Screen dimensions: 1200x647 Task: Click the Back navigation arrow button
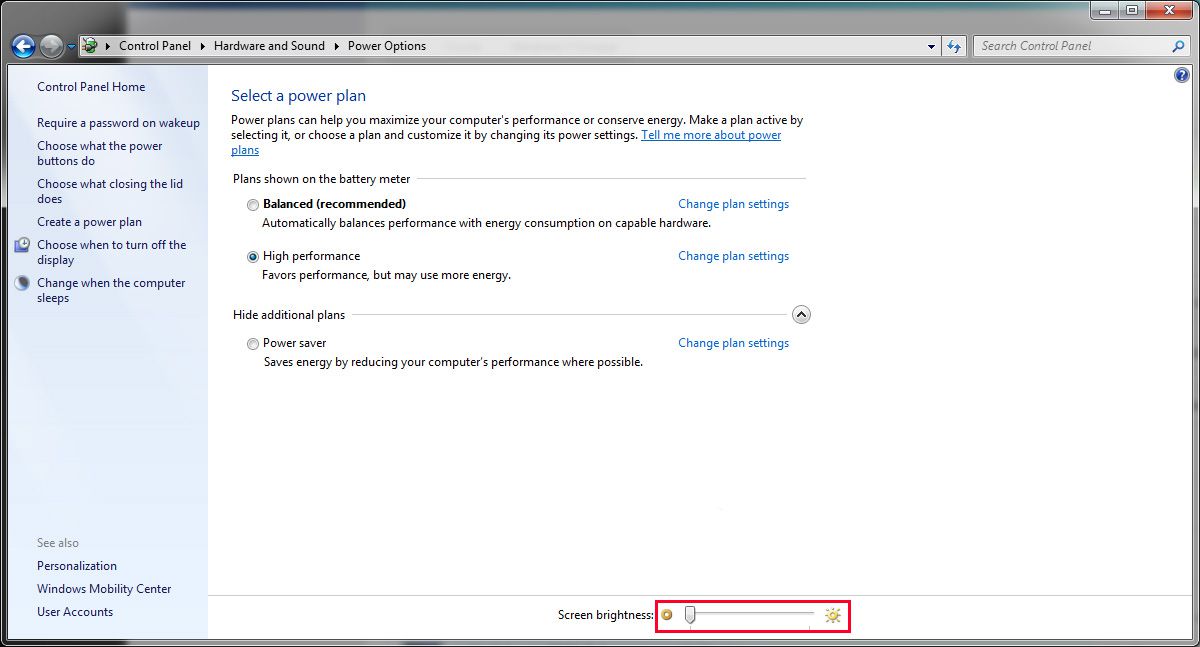(23, 46)
